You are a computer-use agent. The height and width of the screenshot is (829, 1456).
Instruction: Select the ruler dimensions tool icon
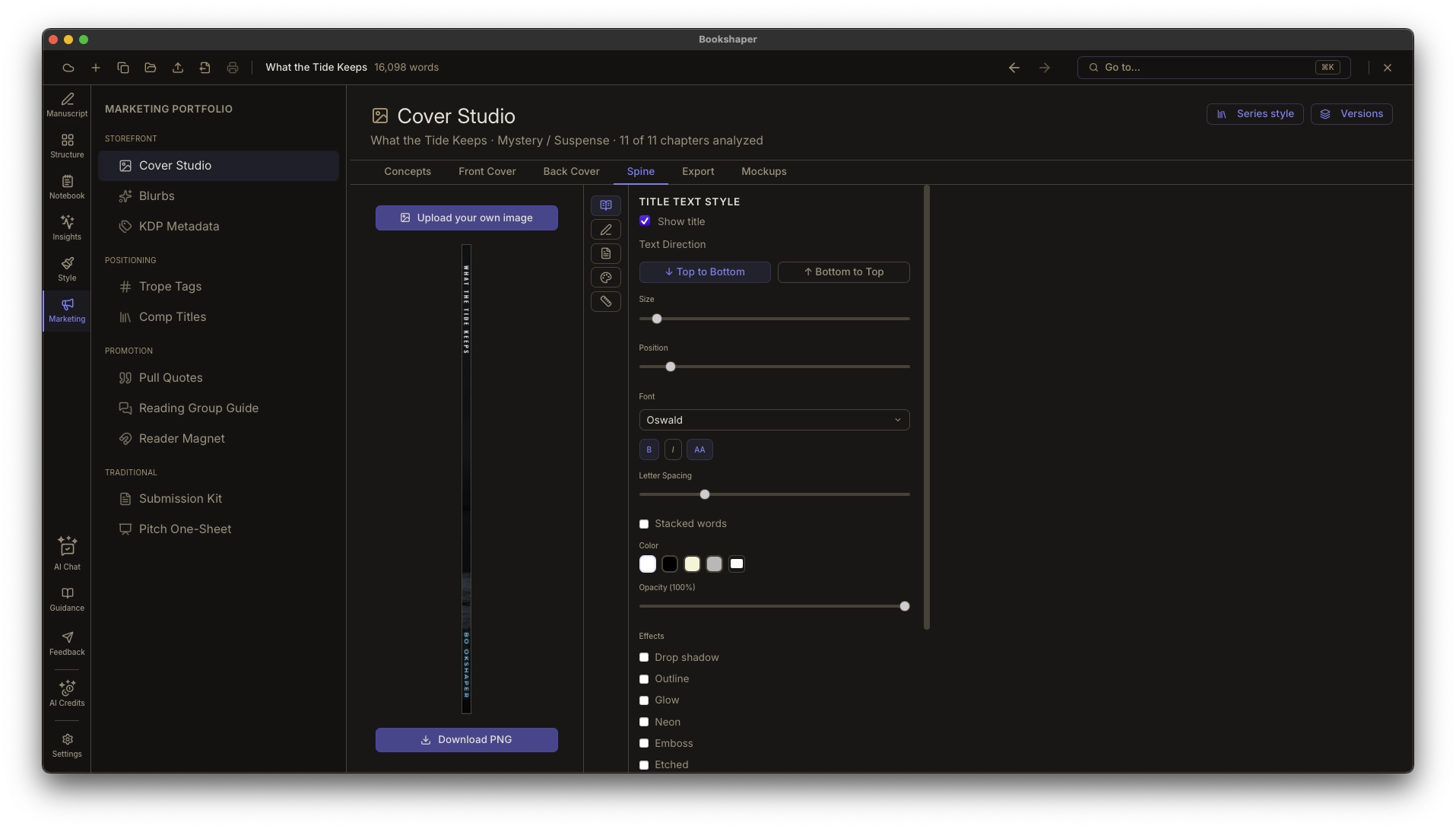[x=606, y=302]
